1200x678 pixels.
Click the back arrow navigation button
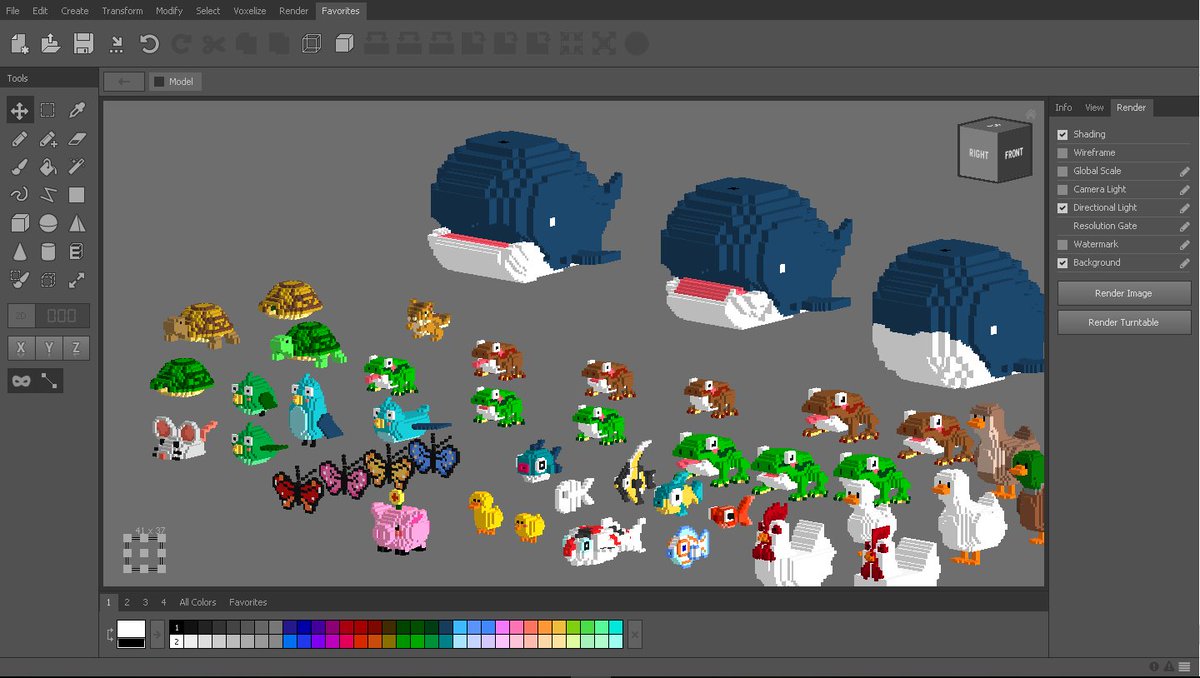(x=124, y=81)
